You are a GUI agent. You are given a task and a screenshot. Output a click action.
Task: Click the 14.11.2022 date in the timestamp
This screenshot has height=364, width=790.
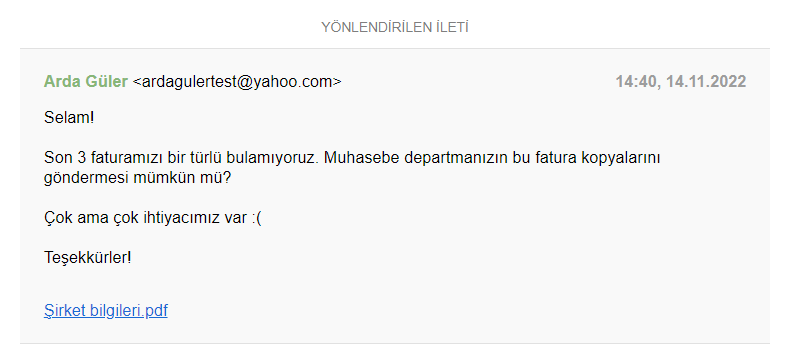[x=706, y=82]
